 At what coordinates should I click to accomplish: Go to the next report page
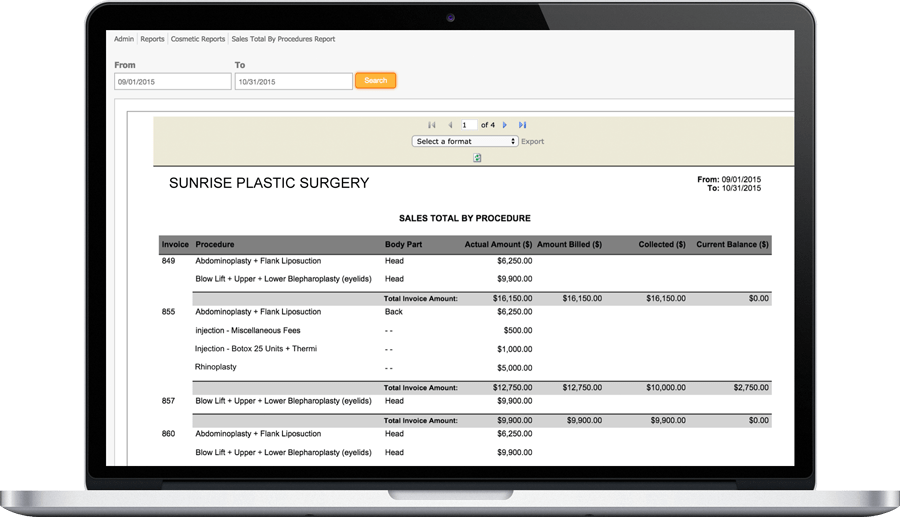[505, 125]
